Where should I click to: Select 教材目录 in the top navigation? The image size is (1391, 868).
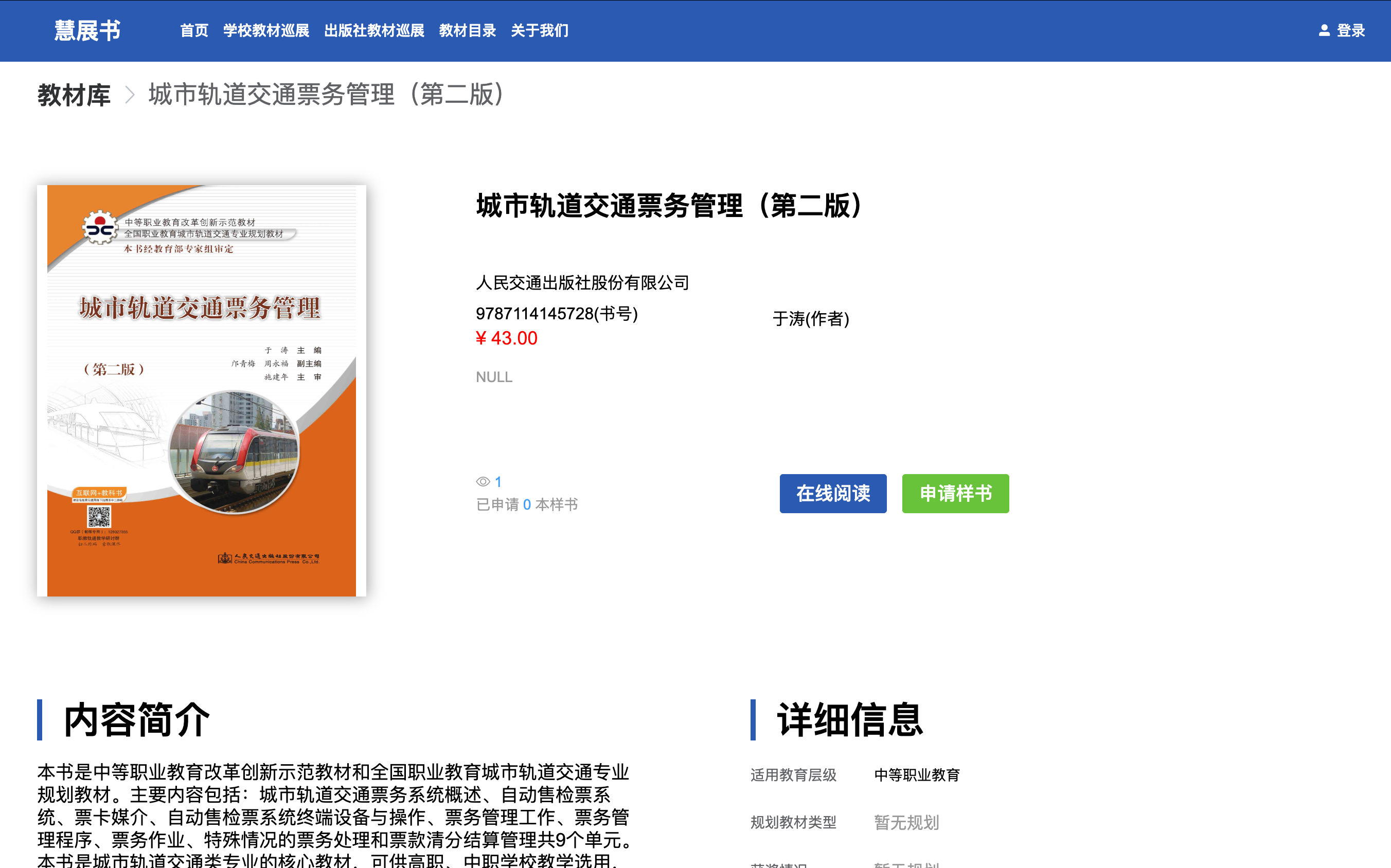pos(468,30)
